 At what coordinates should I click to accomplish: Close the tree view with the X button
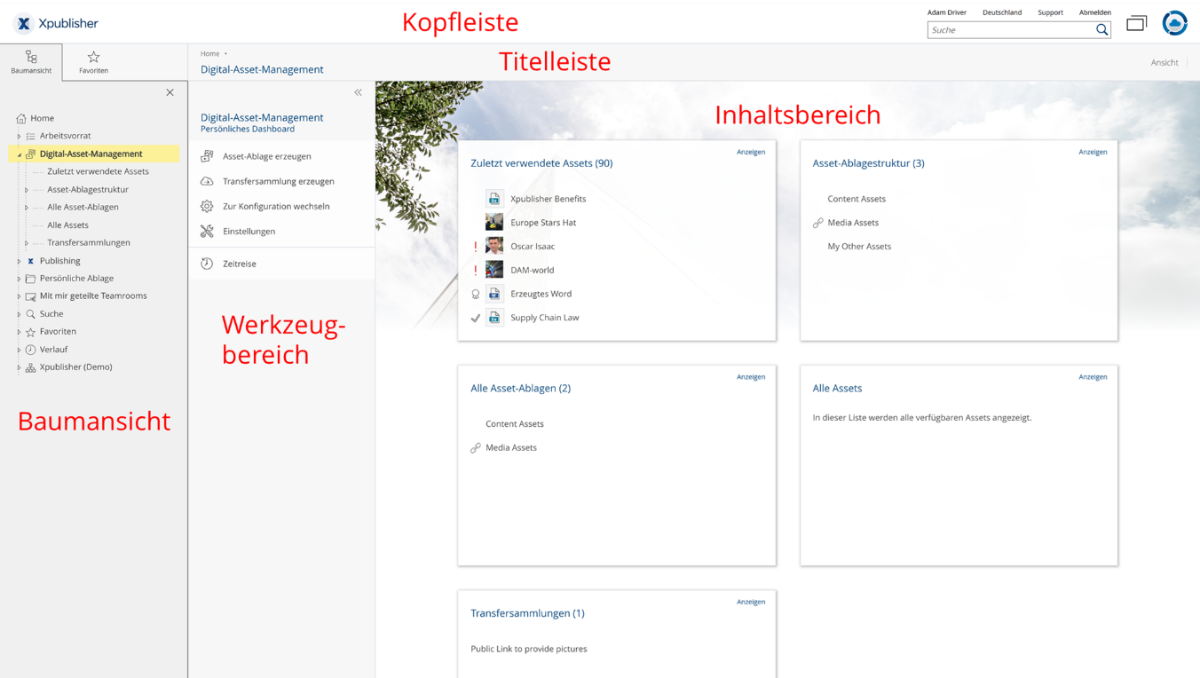tap(170, 92)
